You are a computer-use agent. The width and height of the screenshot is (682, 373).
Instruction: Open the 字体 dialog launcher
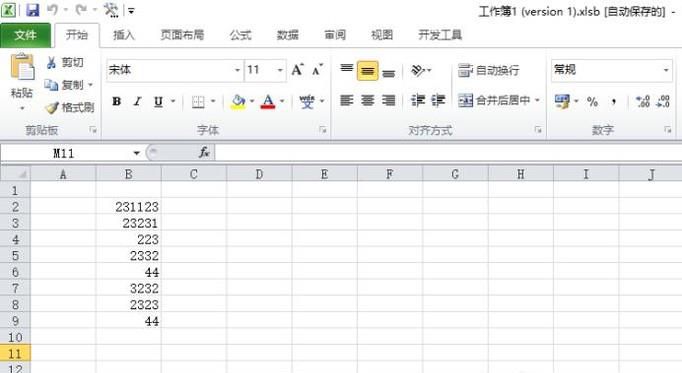click(323, 130)
